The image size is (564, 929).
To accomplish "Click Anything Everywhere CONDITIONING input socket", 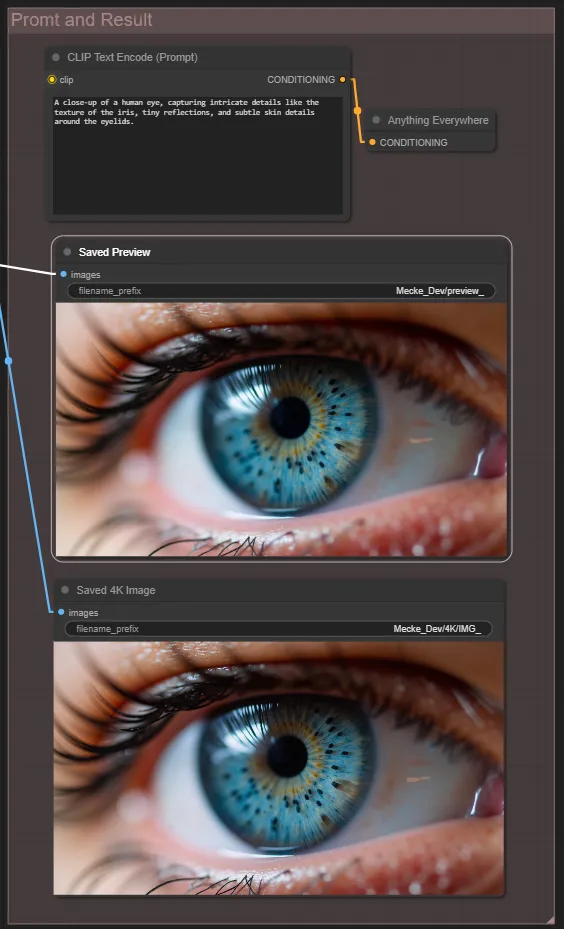I will pos(372,142).
